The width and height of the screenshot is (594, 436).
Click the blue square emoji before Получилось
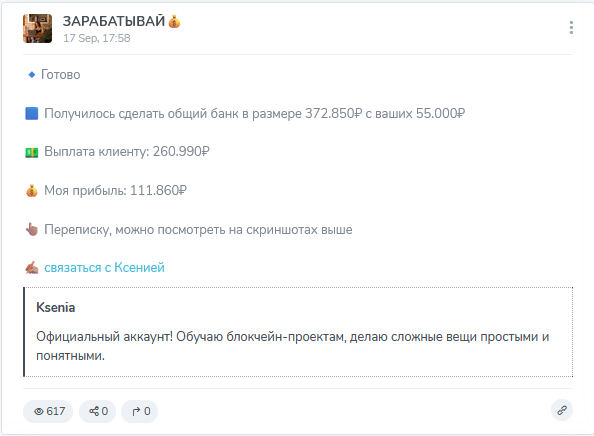click(31, 113)
